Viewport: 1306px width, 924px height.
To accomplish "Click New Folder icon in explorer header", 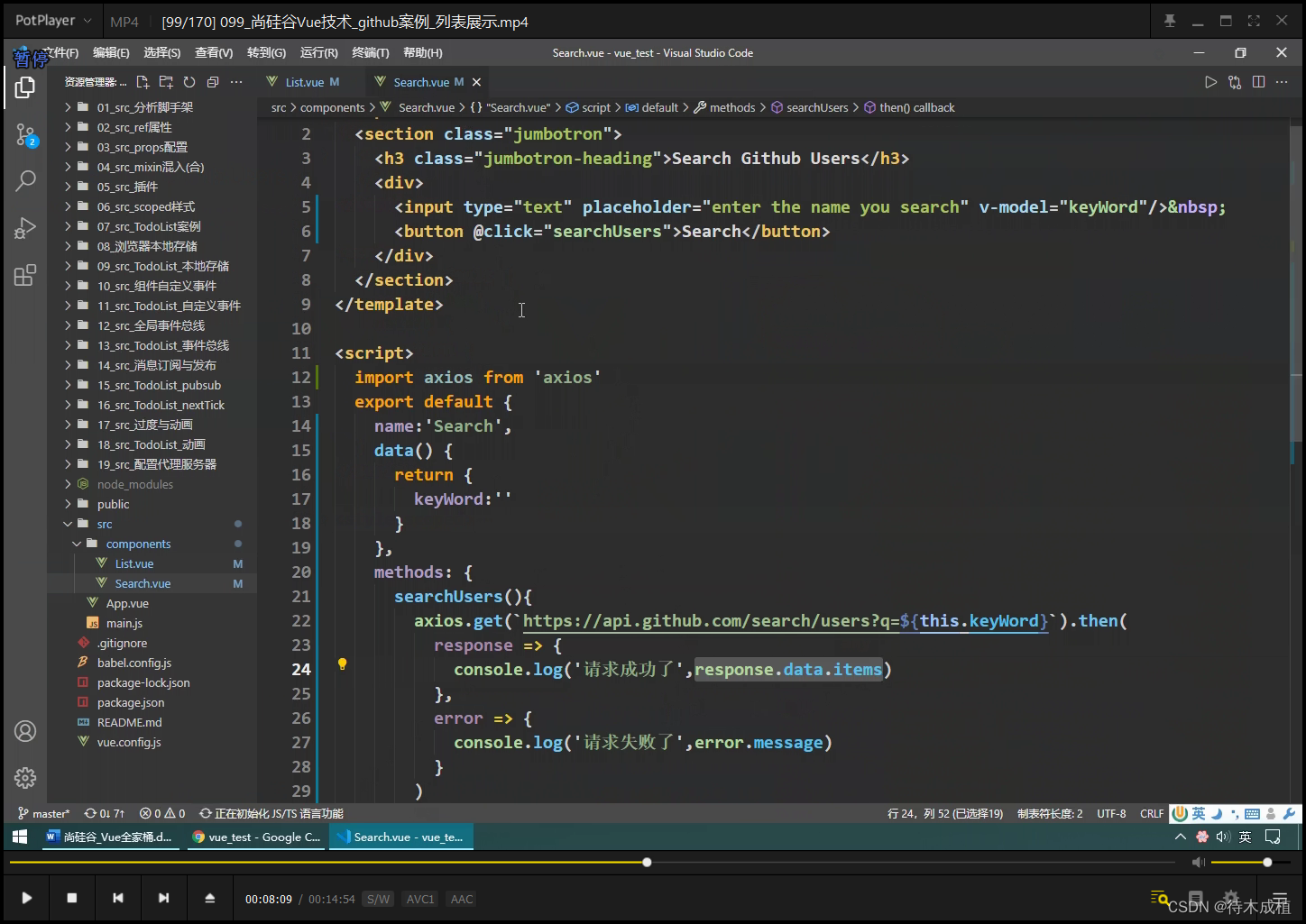I will 166,82.
